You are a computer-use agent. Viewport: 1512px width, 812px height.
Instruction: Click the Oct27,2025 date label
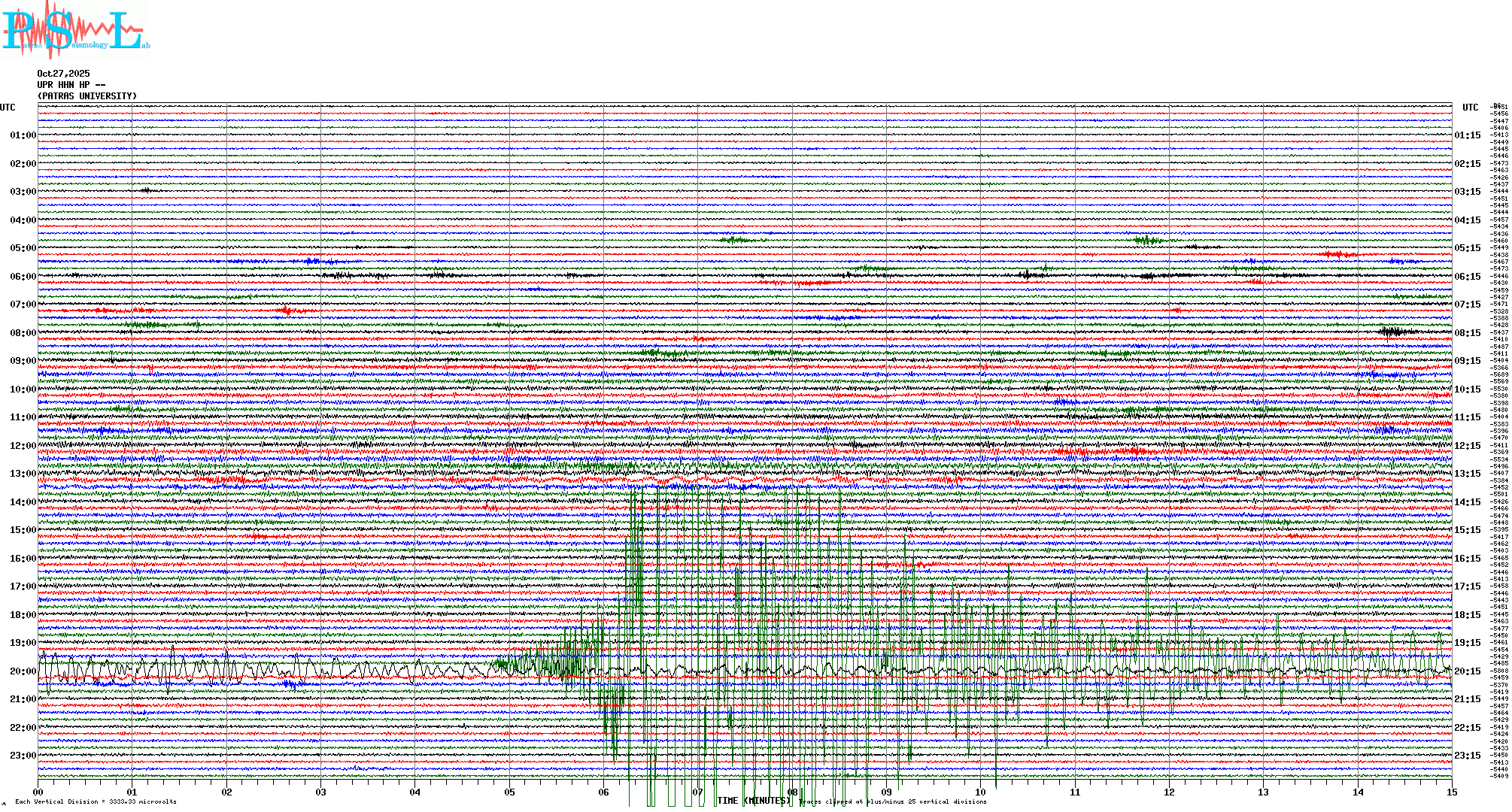tap(63, 74)
